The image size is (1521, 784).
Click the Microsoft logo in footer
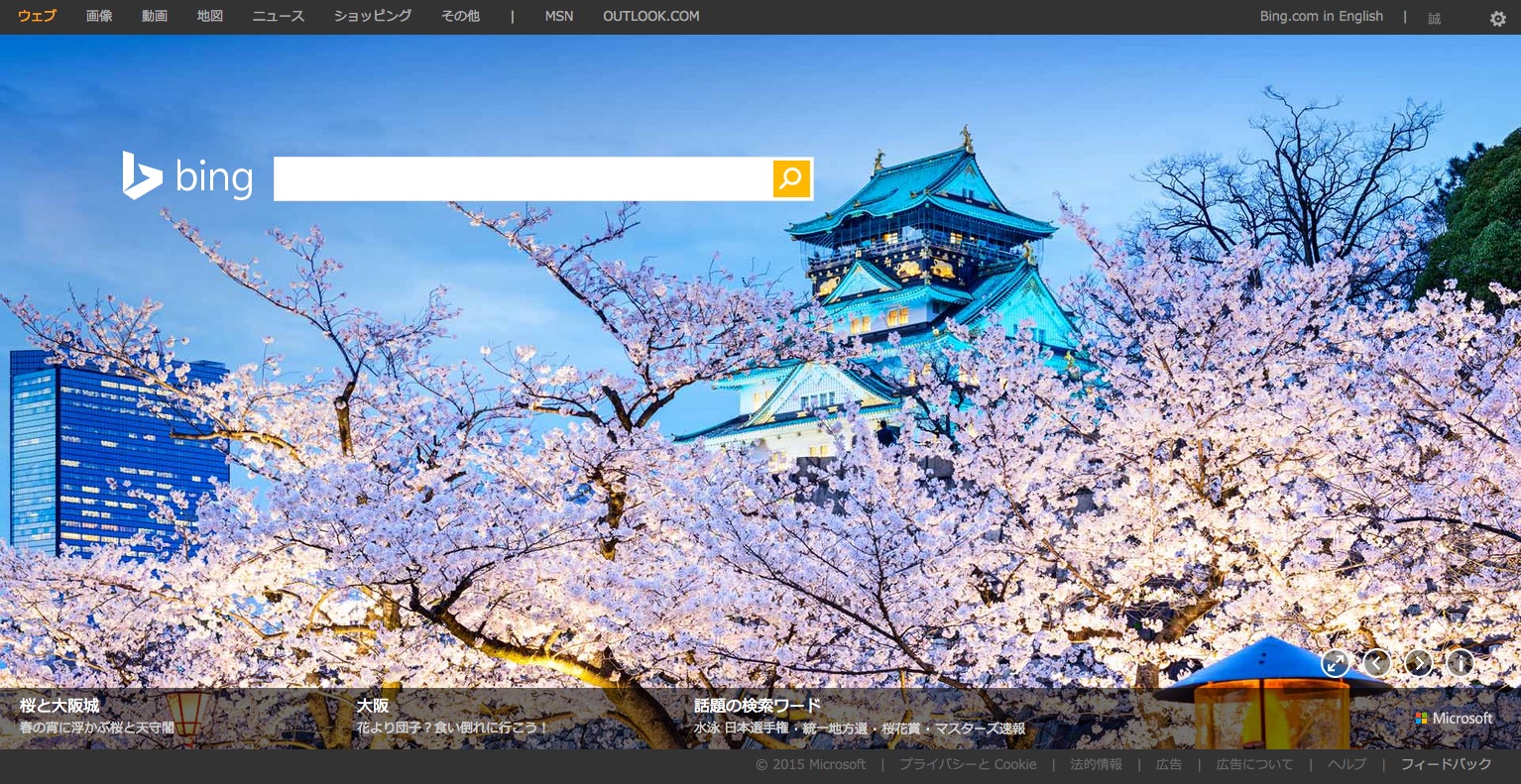pyautogui.click(x=1454, y=718)
